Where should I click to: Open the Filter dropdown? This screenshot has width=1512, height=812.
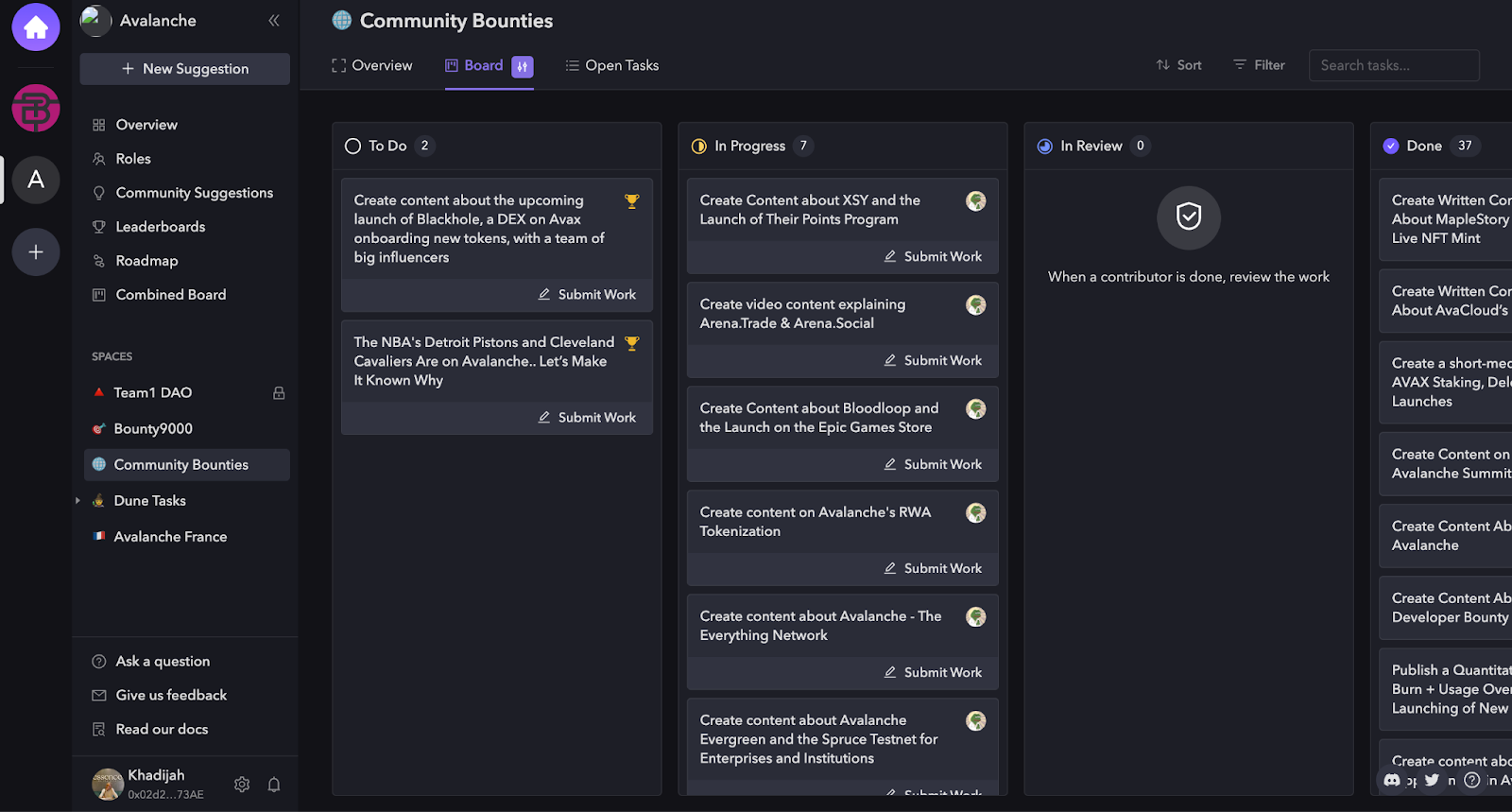[1259, 65]
